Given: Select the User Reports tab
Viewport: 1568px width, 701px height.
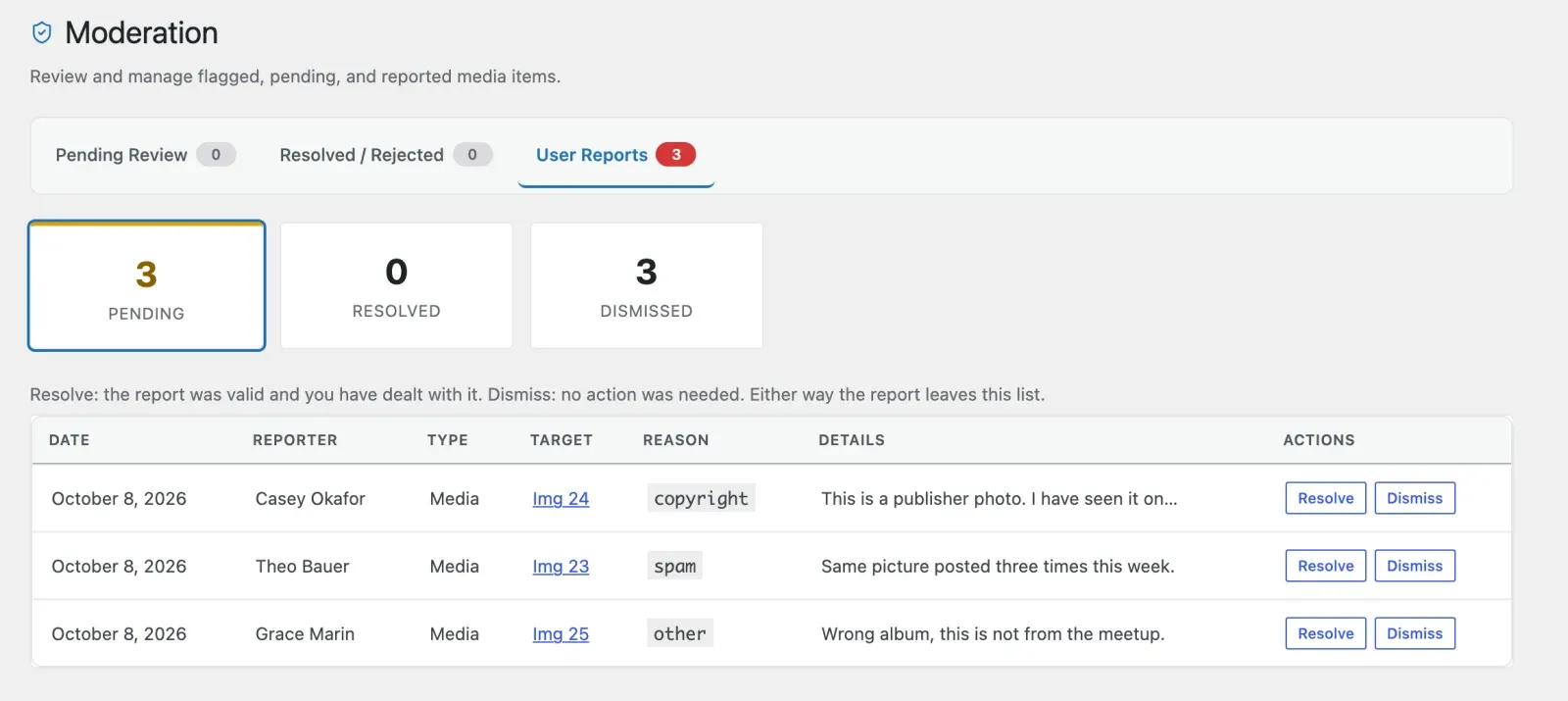Looking at the screenshot, I should pyautogui.click(x=615, y=155).
